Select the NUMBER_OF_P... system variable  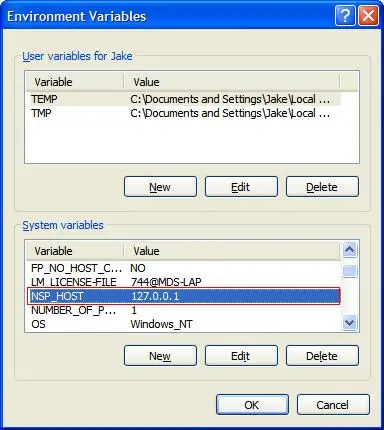tap(185, 310)
